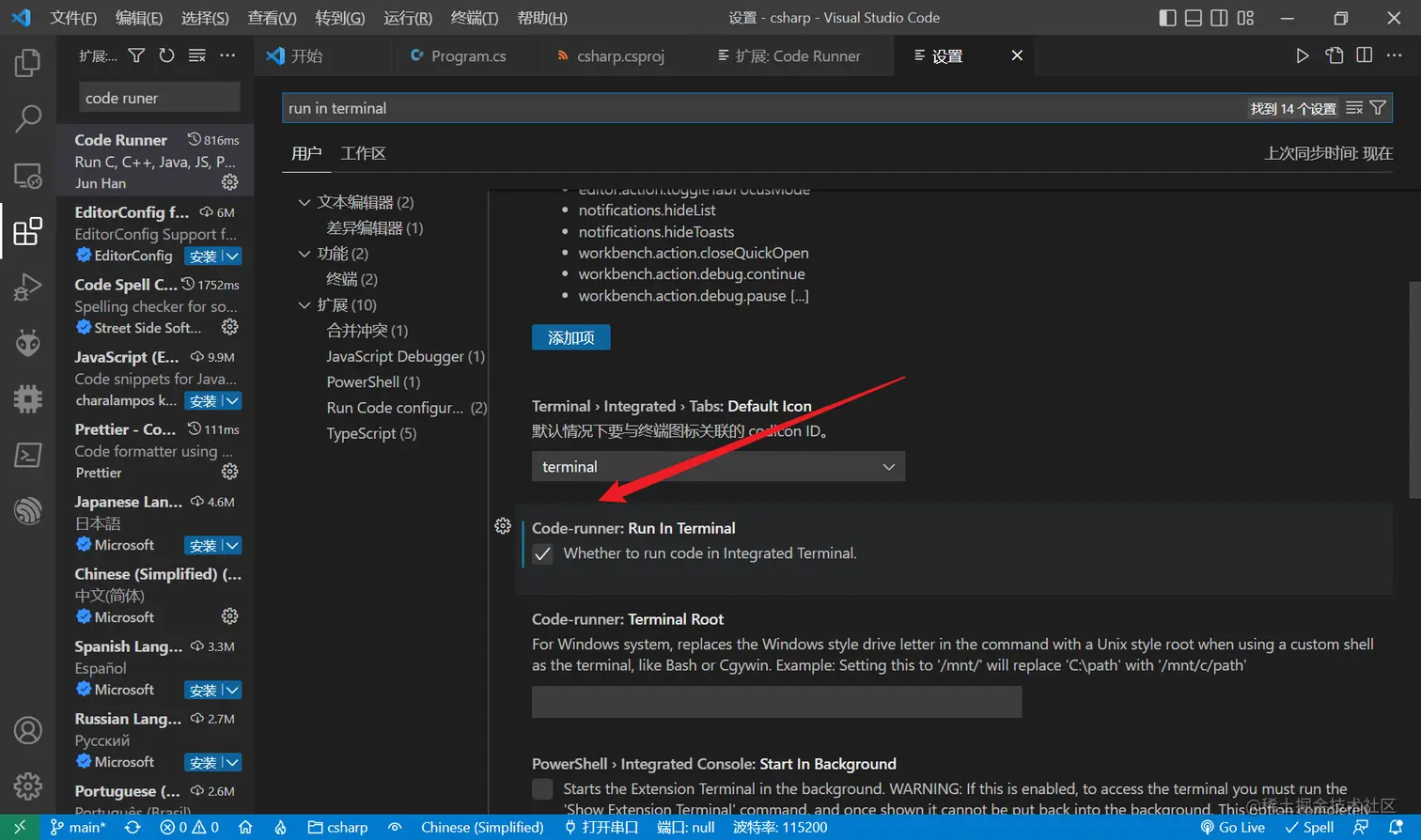Open Code Runner extension manage gear
The height and width of the screenshot is (840, 1421).
(229, 182)
